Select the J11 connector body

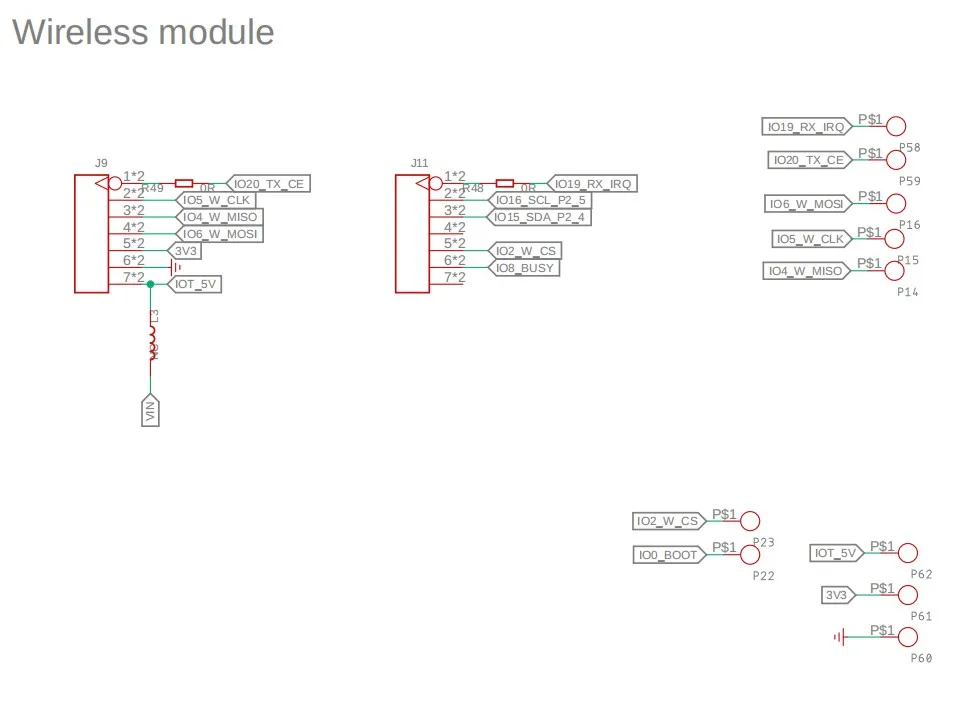pyautogui.click(x=412, y=234)
